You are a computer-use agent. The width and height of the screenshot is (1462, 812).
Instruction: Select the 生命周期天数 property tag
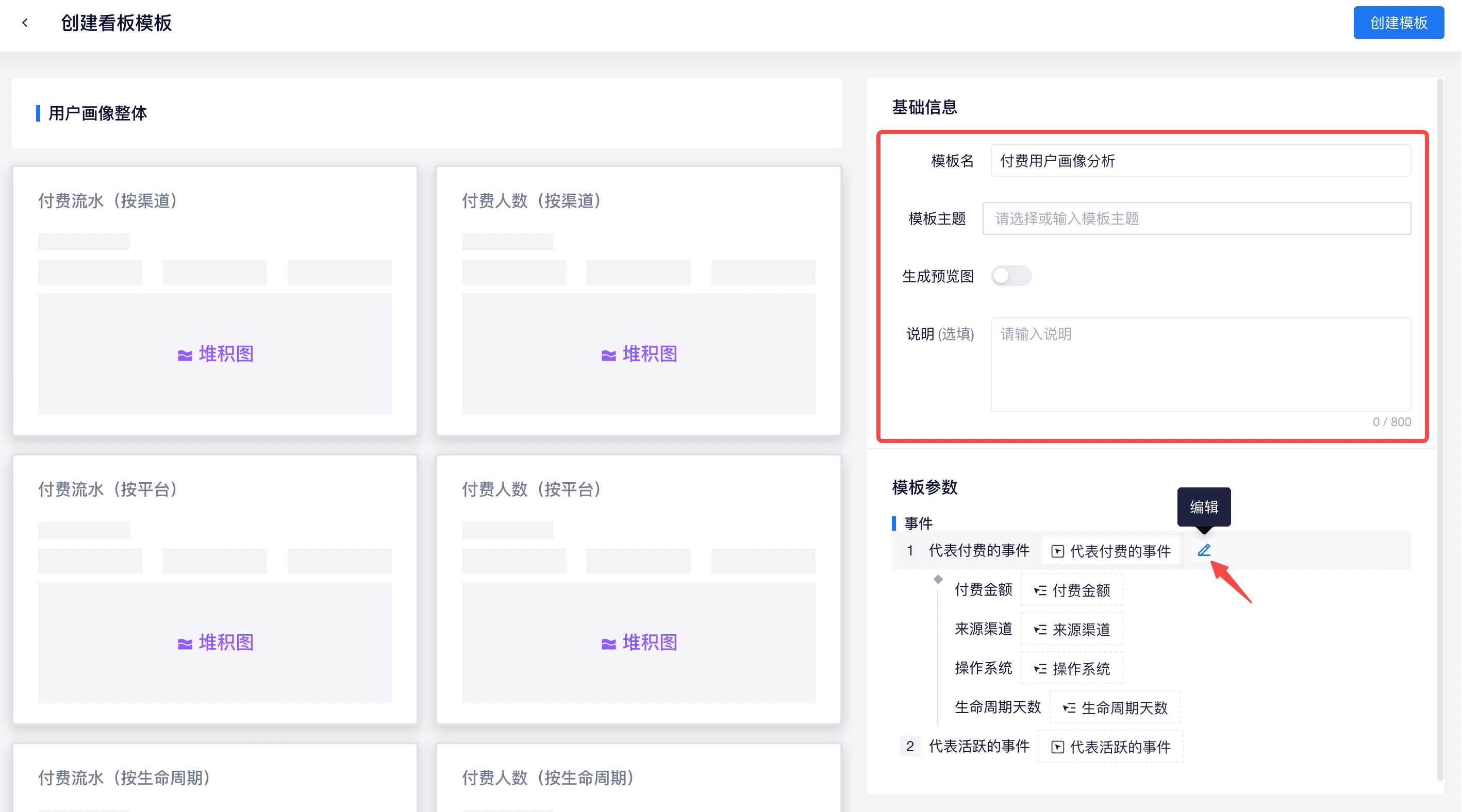(x=1115, y=707)
